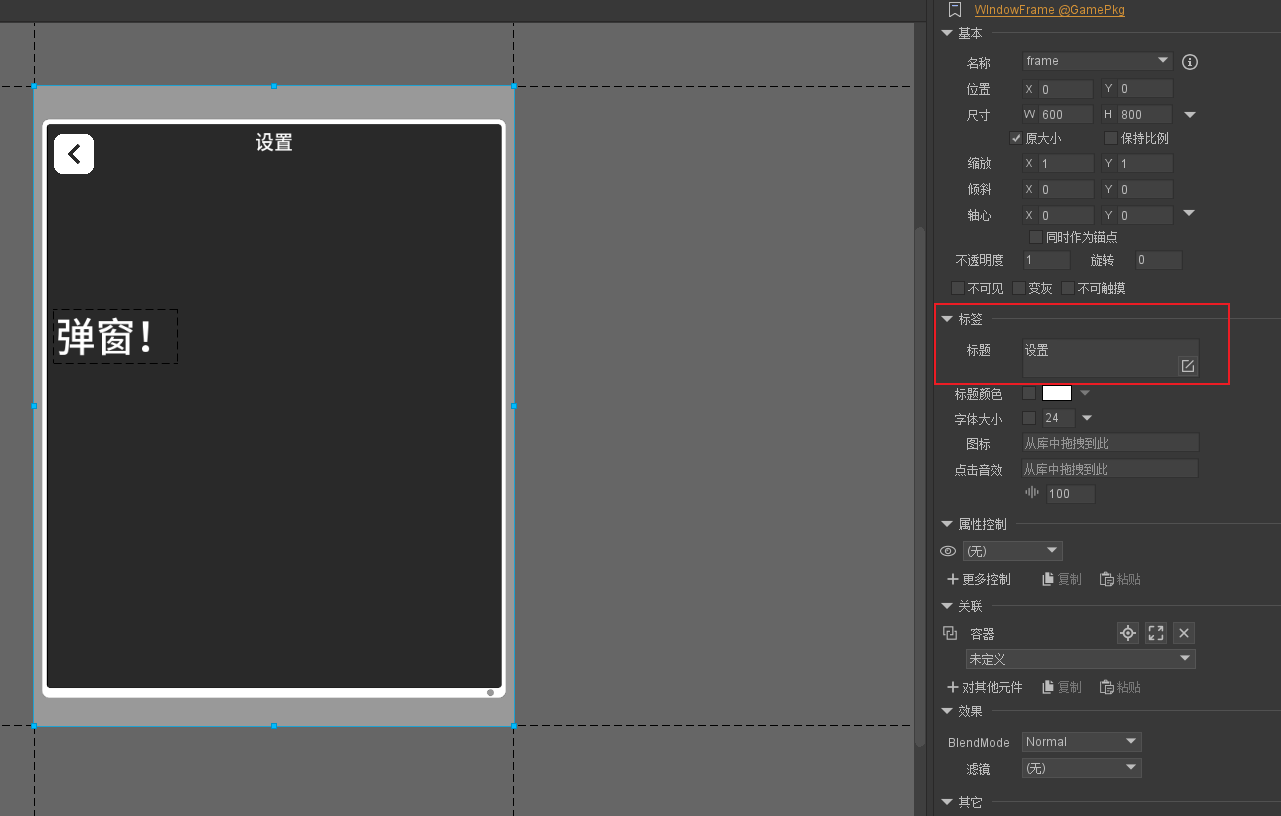Click the 缩放 X input field
1281x816 pixels.
click(1066, 163)
